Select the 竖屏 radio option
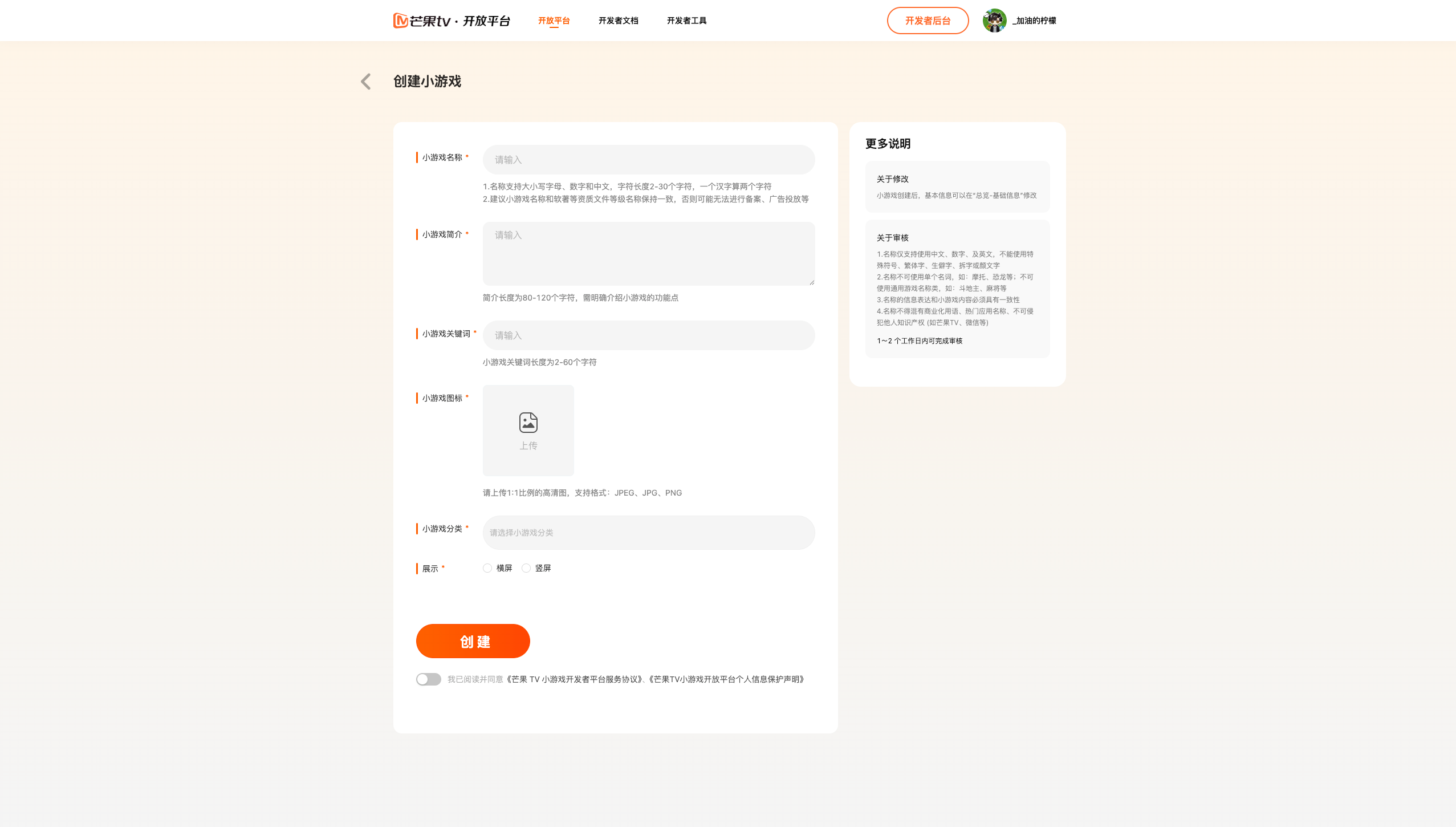 click(526, 568)
